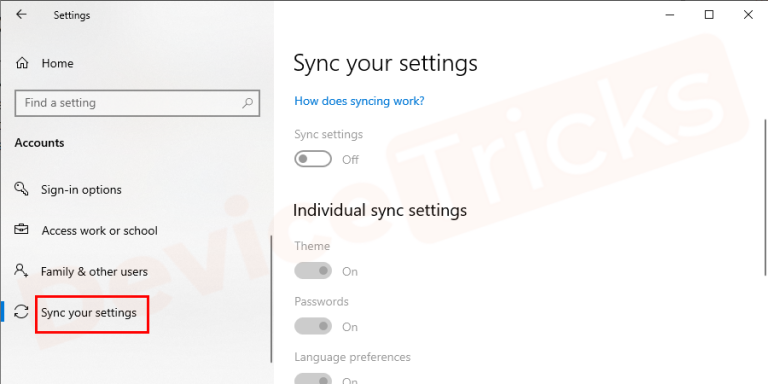Viewport: 768px width, 384px height.
Task: Toggle the Language preferences switch
Action: [x=313, y=379]
